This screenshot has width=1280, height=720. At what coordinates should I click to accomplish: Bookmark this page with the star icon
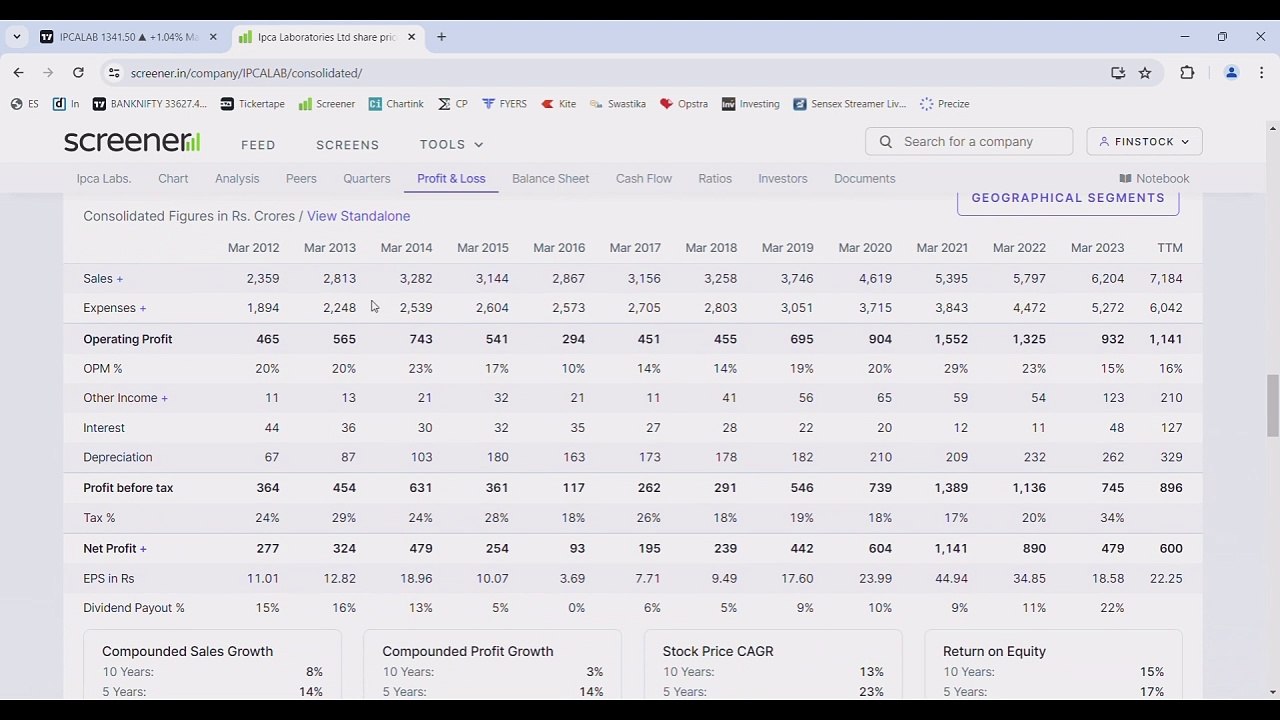(x=1145, y=73)
